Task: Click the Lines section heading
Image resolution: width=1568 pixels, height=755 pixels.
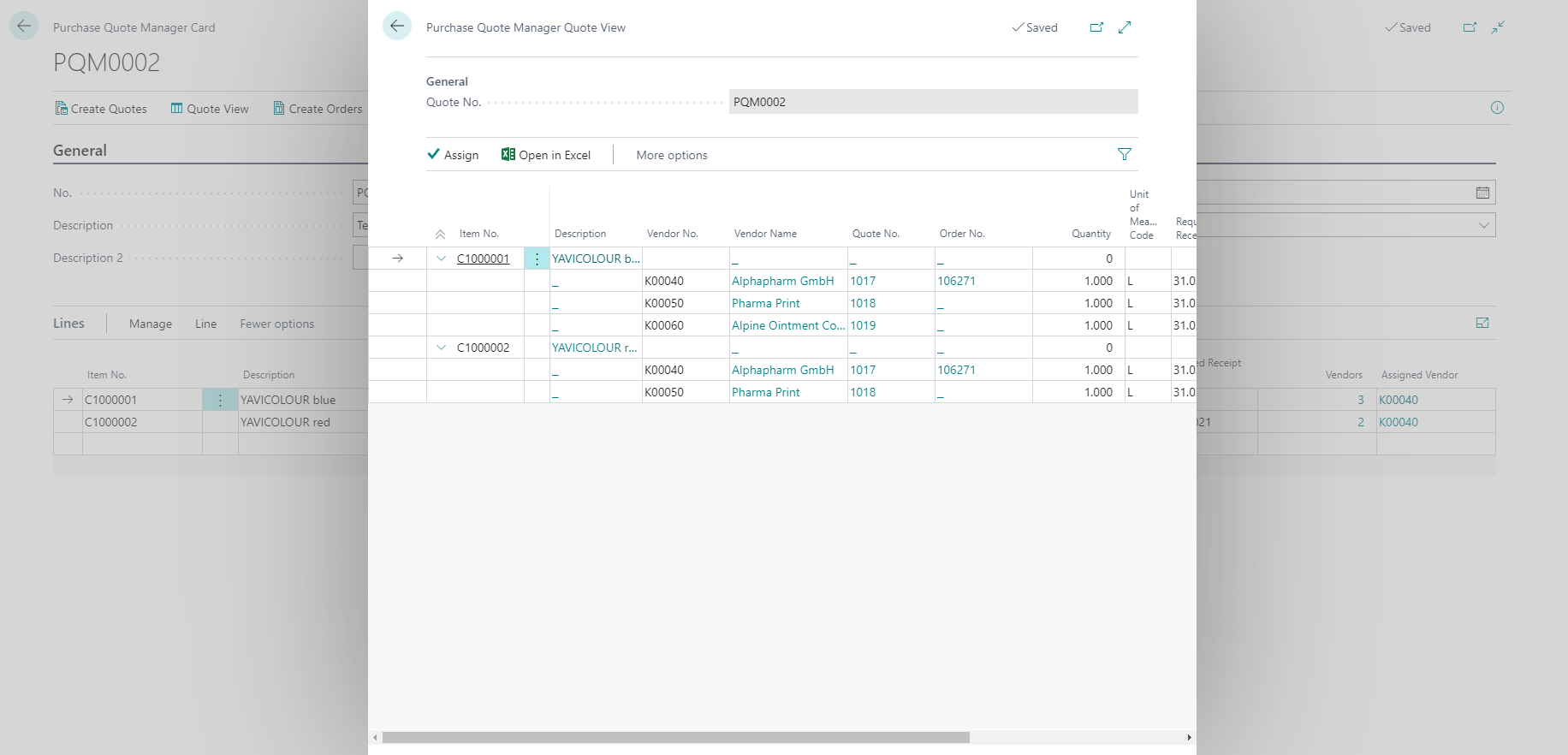Action: pos(68,323)
